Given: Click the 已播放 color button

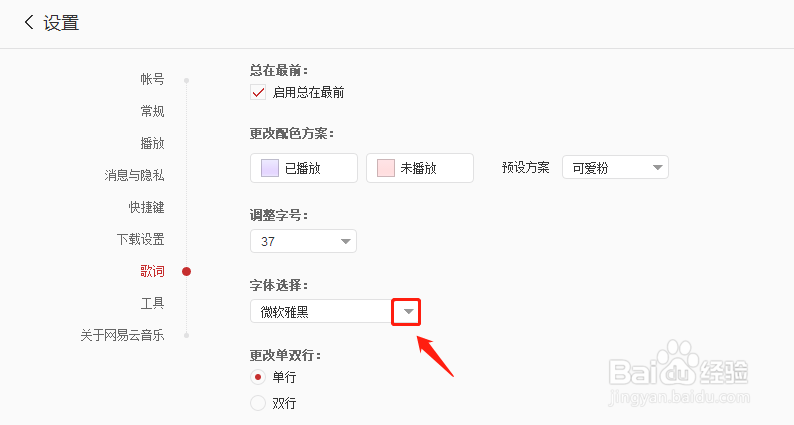Looking at the screenshot, I should tap(304, 168).
